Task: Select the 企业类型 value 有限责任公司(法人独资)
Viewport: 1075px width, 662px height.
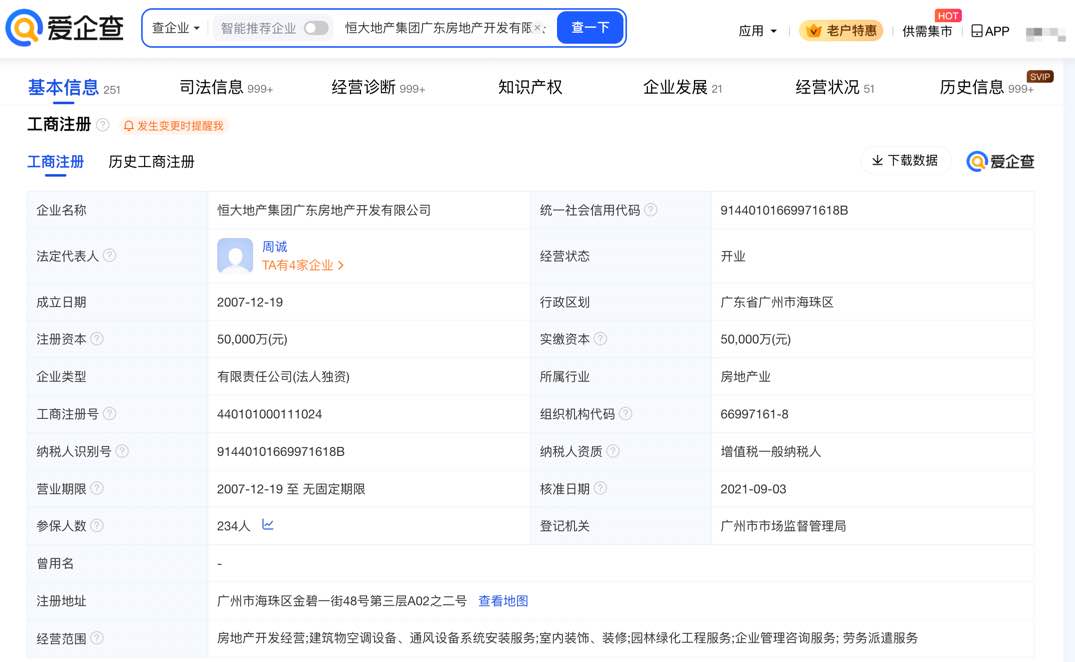Action: [x=283, y=377]
